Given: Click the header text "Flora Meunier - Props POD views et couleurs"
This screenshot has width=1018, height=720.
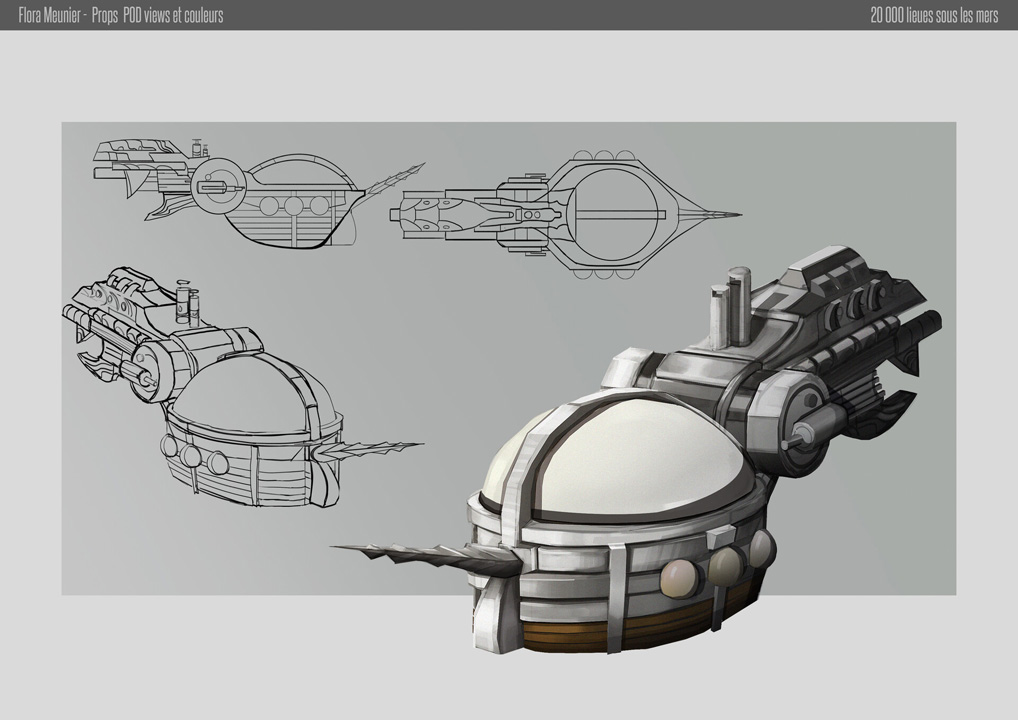Looking at the screenshot, I should click(121, 16).
